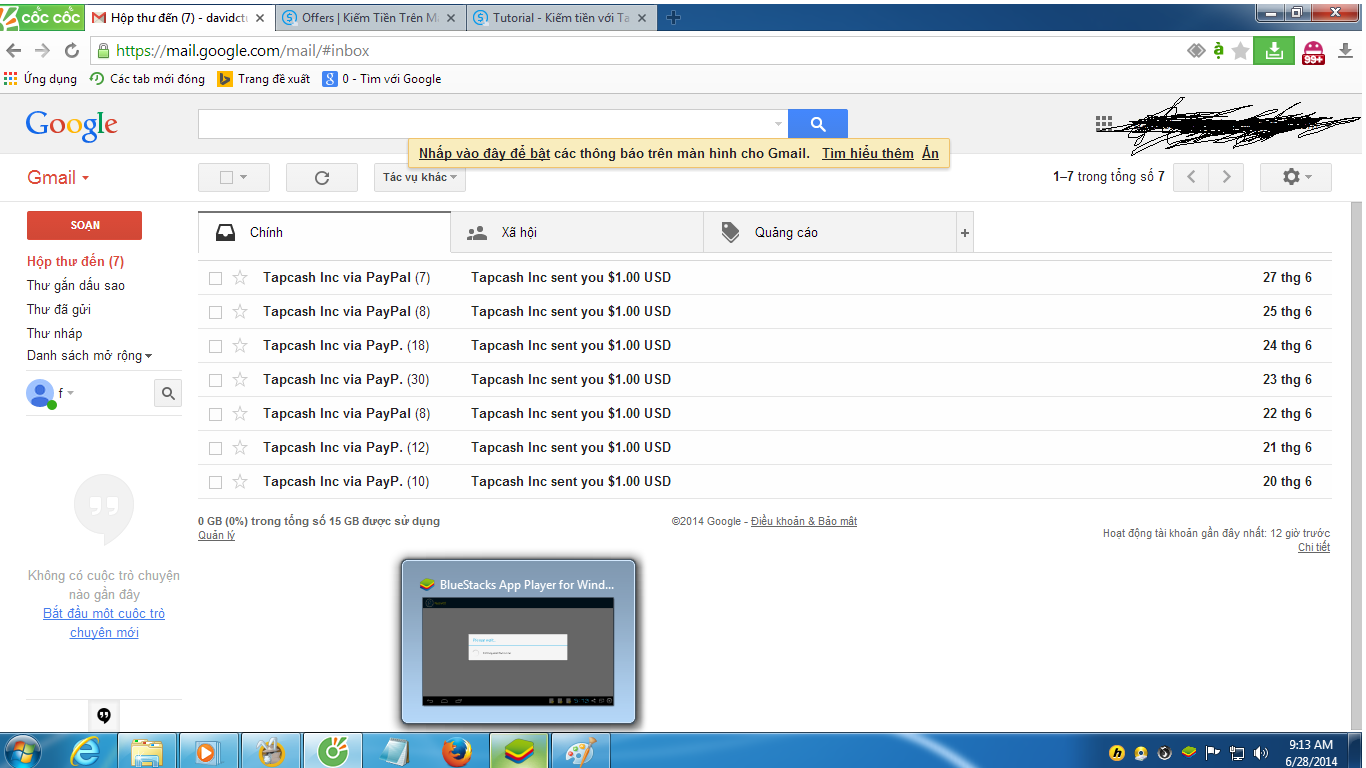Viewport: 1366px width, 768px height.
Task: Open a new browser tab
Action: tap(673, 17)
